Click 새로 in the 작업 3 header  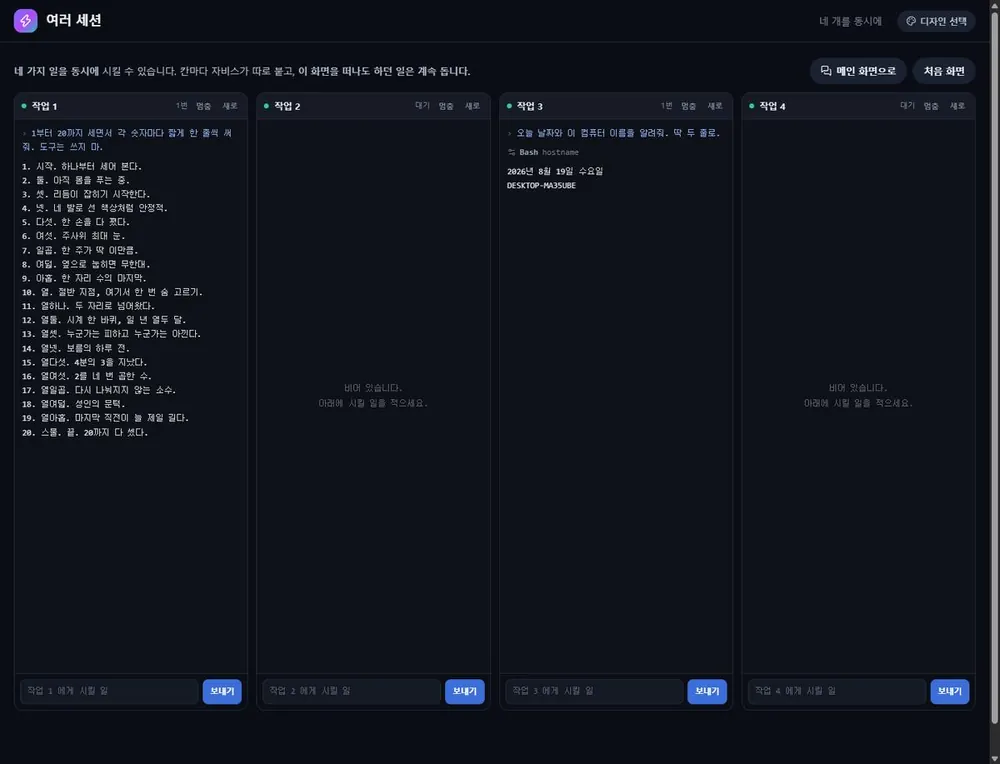pos(714,106)
